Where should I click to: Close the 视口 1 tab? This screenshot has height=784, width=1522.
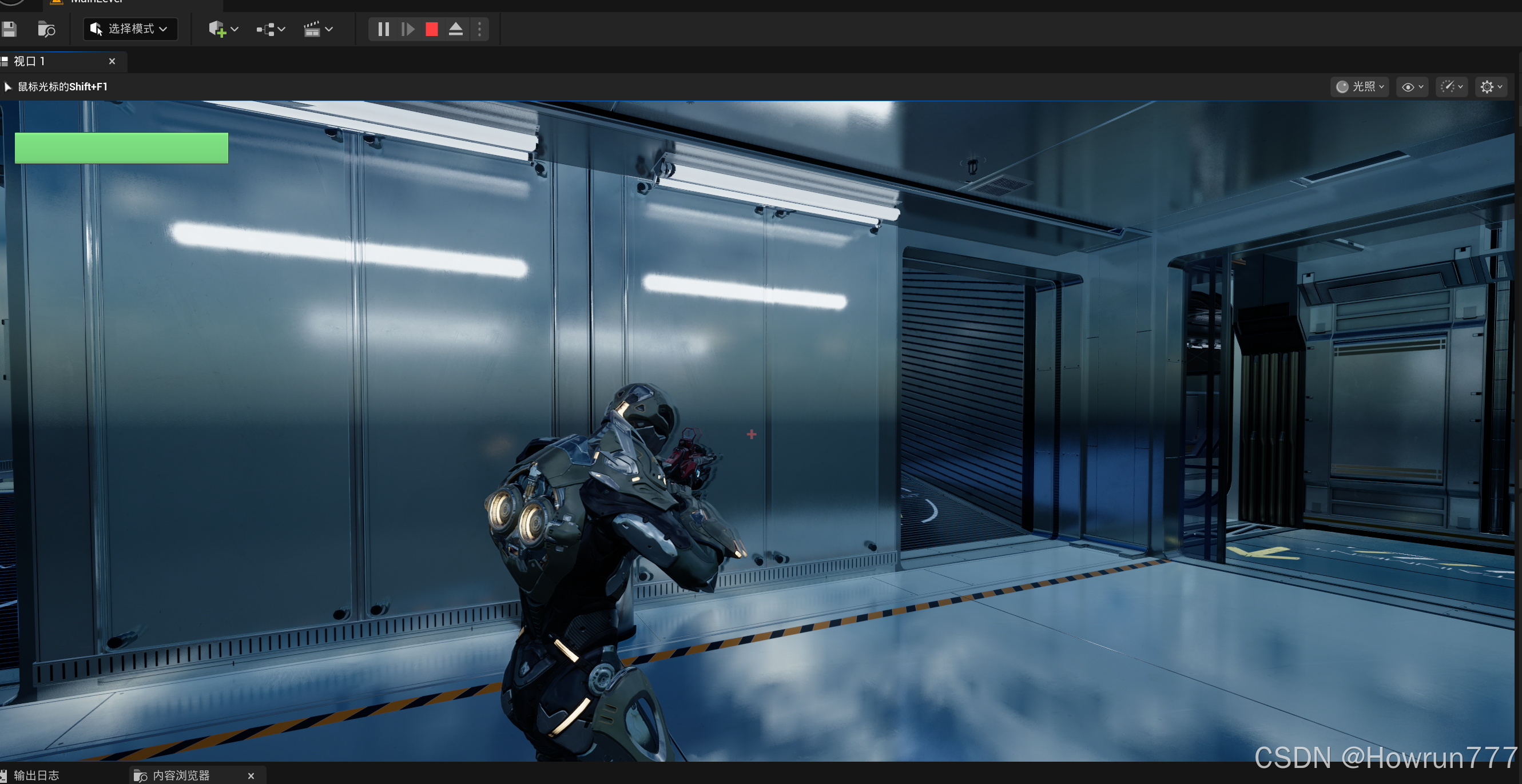pyautogui.click(x=112, y=61)
